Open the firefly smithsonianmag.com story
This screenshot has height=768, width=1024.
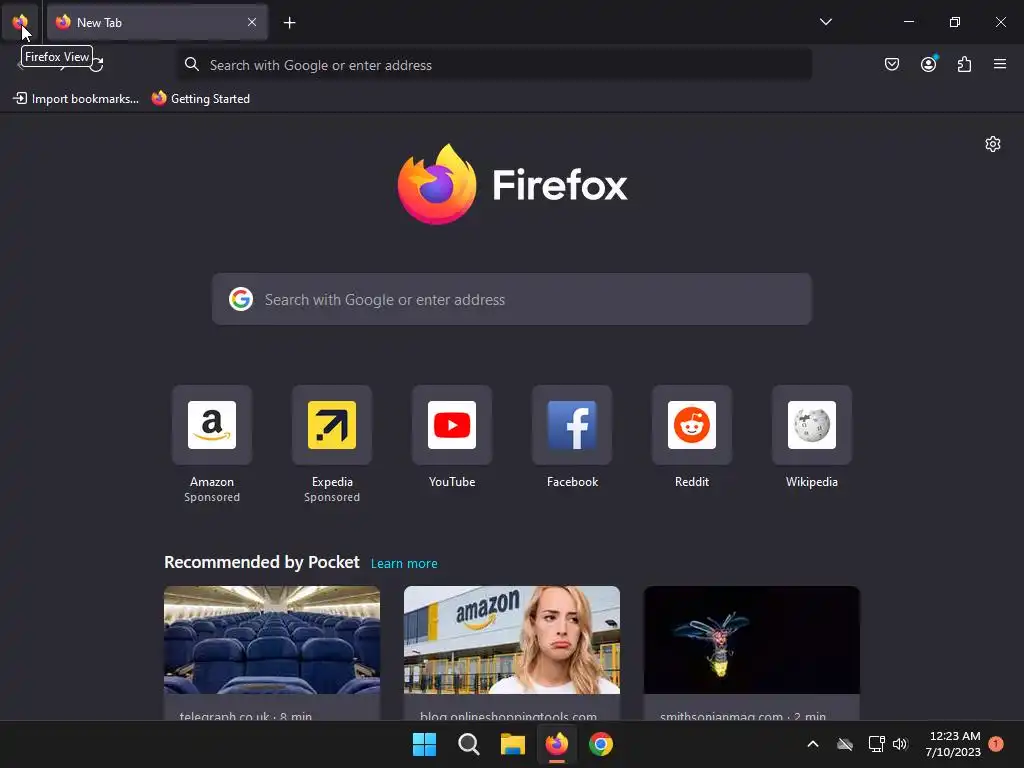(x=752, y=653)
